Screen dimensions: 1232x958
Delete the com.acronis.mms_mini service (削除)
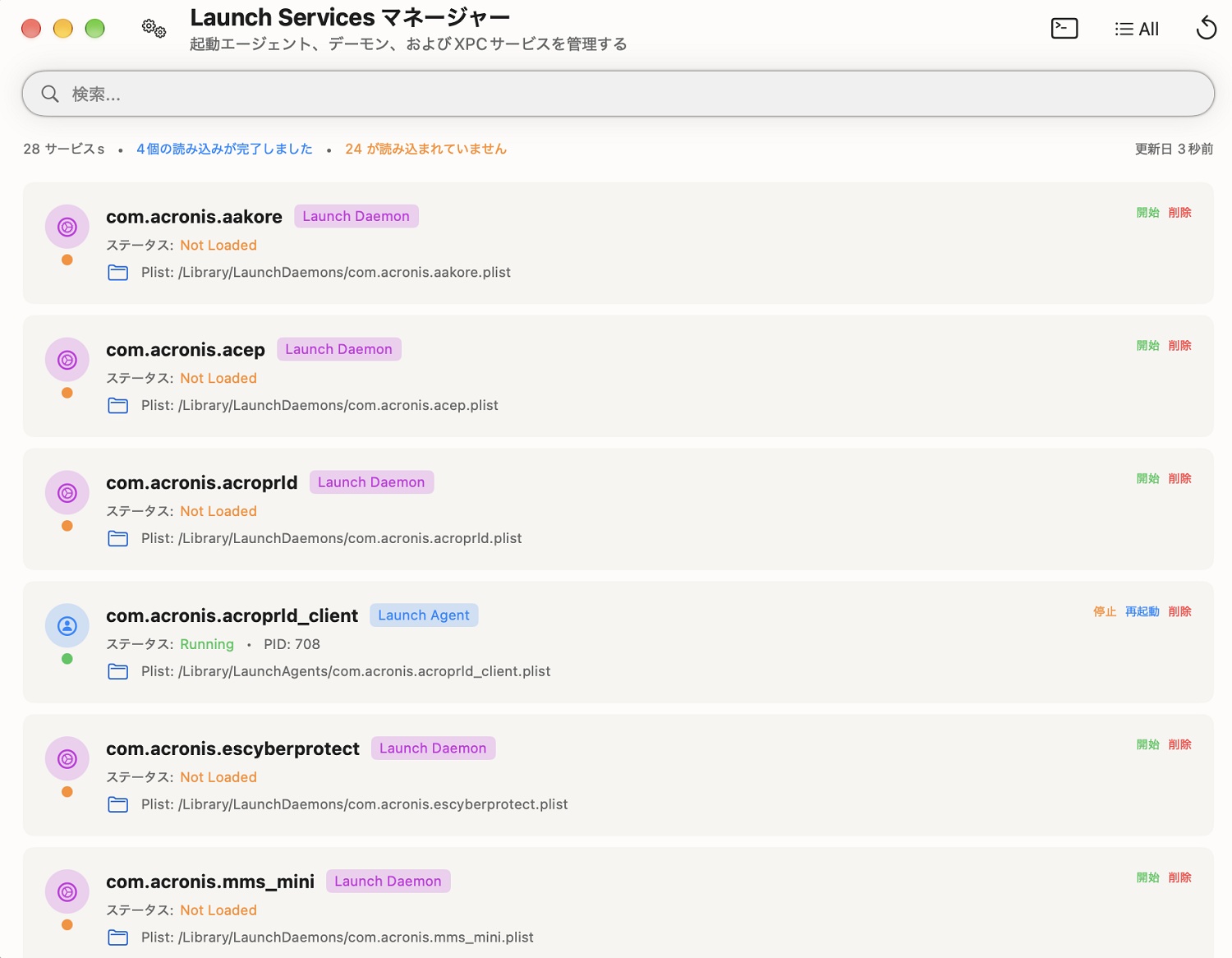[1179, 878]
